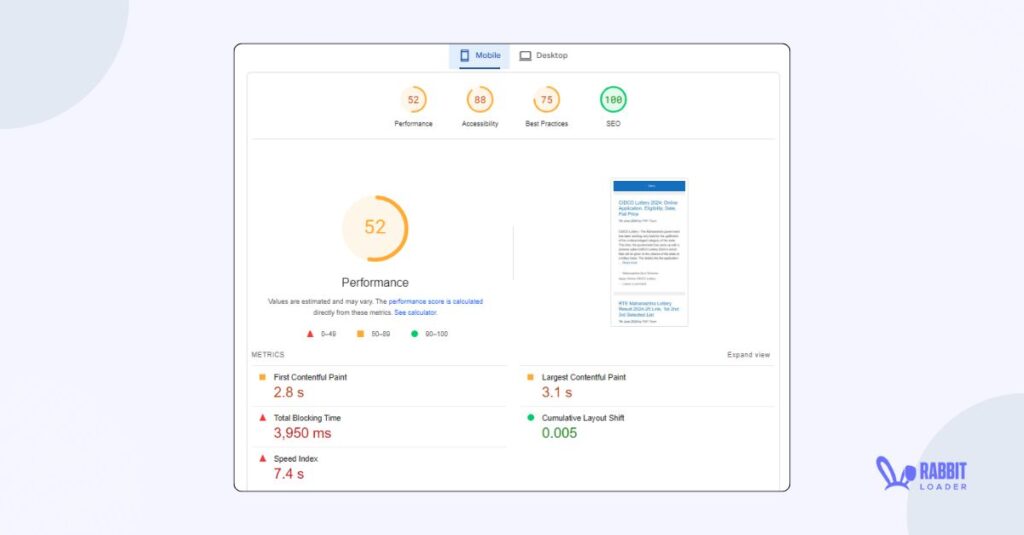This screenshot has height=535, width=1024.
Task: Click the SEO label
Action: coord(613,124)
